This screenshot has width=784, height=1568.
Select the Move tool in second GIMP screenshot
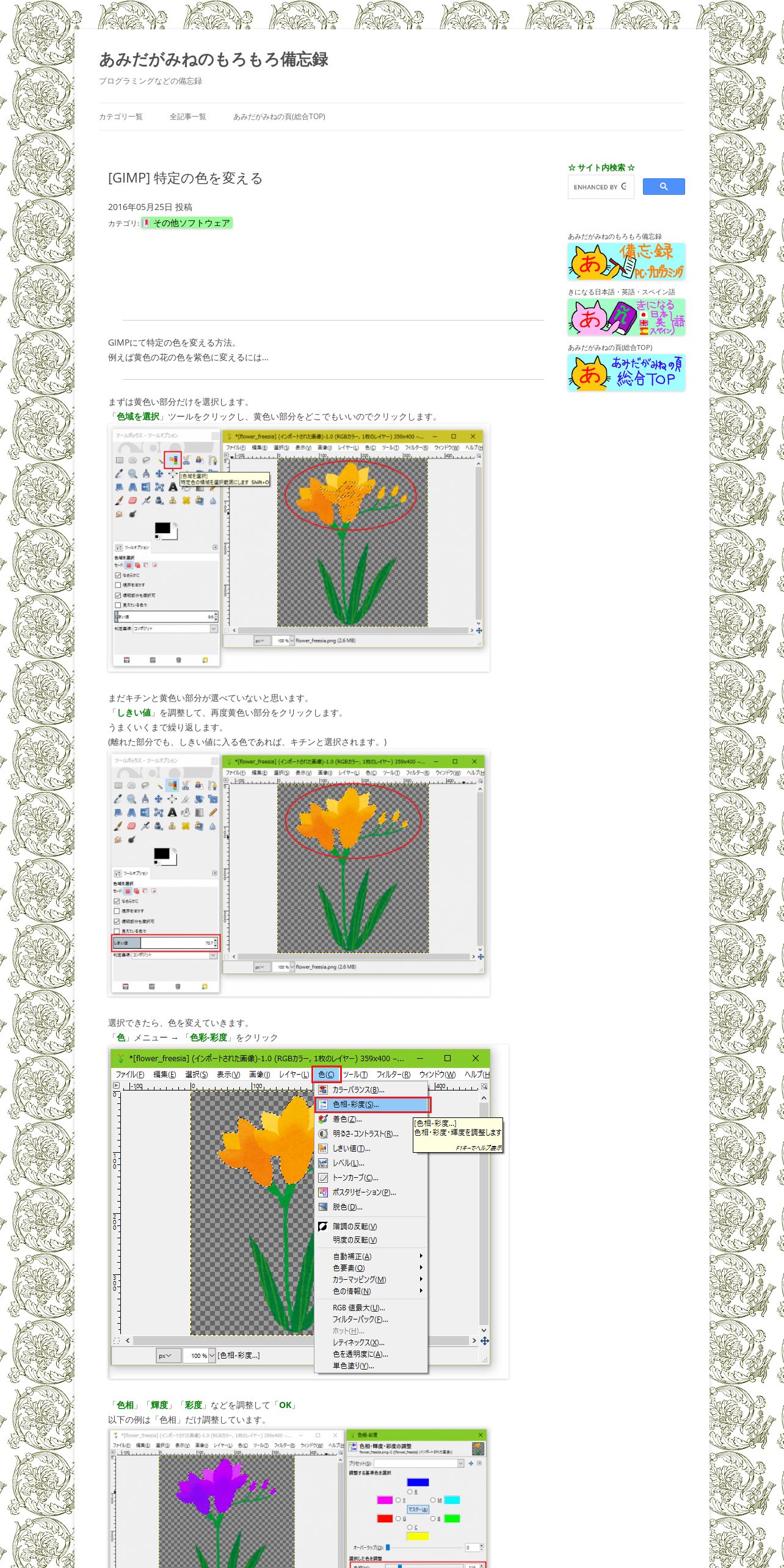pos(159,799)
